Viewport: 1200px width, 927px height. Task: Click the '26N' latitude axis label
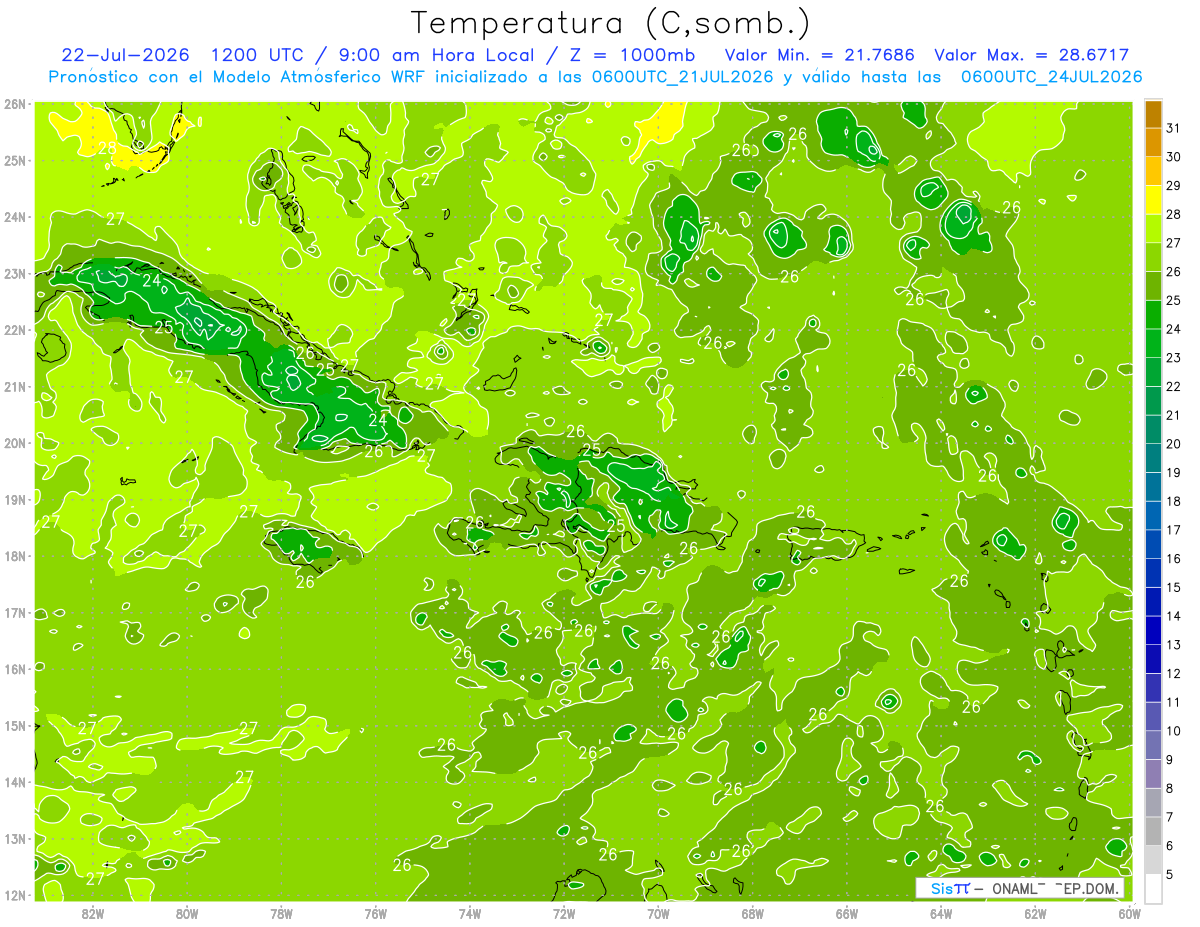14,103
